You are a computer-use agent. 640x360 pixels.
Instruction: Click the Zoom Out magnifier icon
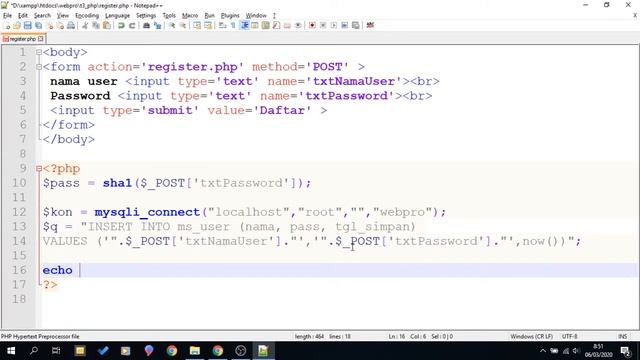183,26
